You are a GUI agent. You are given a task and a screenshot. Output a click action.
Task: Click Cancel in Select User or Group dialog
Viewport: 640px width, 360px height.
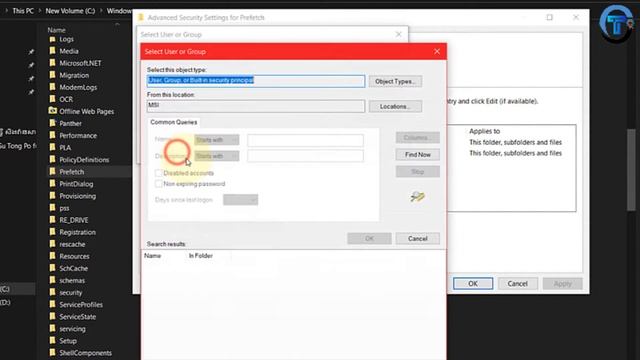click(418, 238)
